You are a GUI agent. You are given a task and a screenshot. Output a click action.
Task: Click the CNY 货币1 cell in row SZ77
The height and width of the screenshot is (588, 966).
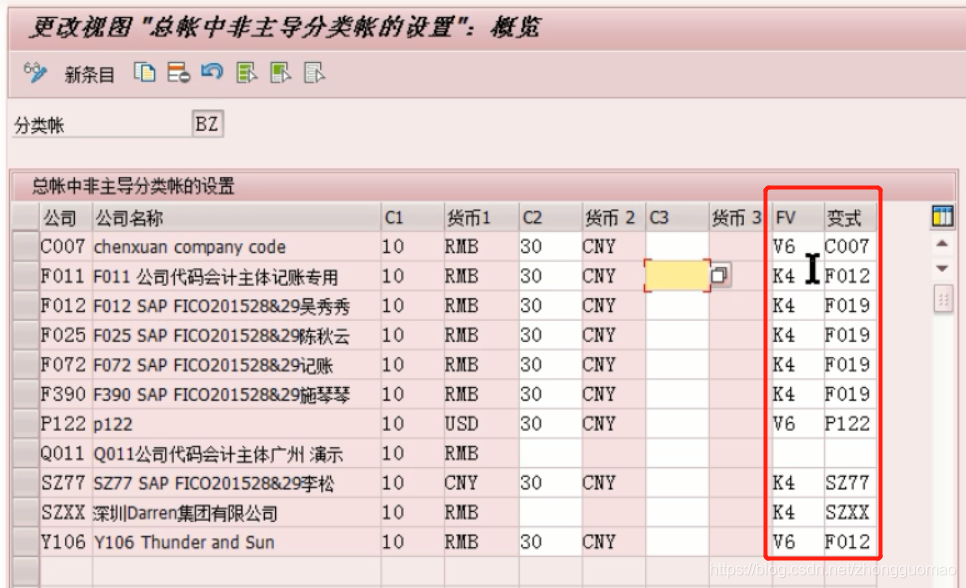pyautogui.click(x=481, y=483)
